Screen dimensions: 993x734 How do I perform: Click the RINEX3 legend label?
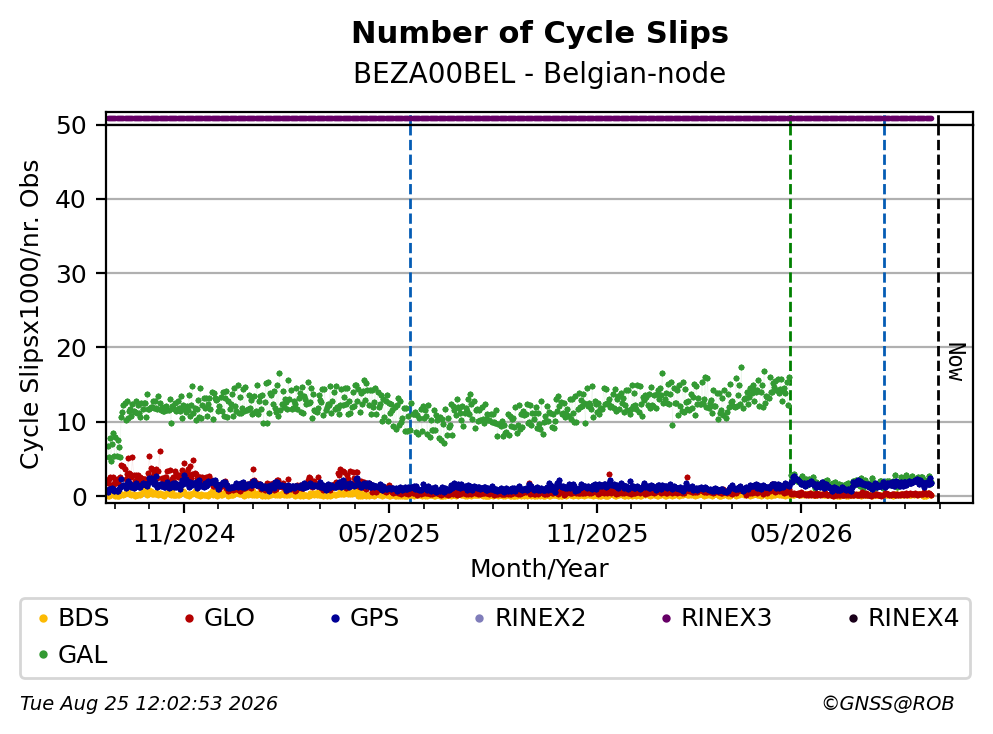tap(726, 617)
